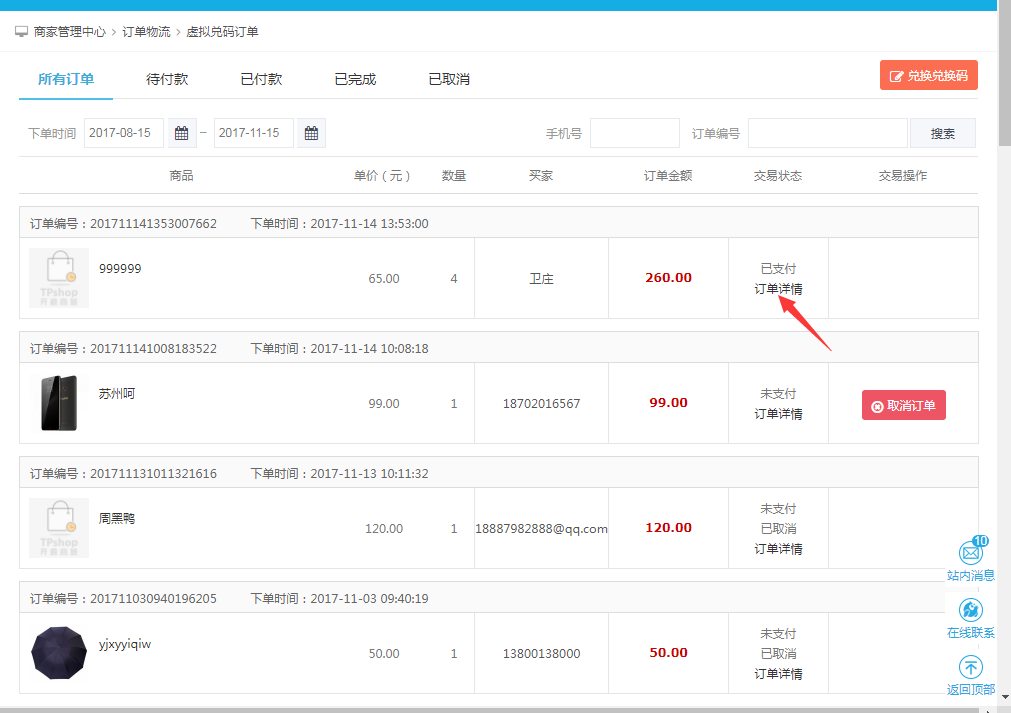Image resolution: width=1011 pixels, height=713 pixels.
Task: Go to 商家管理中心 in breadcrumb
Action: pyautogui.click(x=69, y=32)
